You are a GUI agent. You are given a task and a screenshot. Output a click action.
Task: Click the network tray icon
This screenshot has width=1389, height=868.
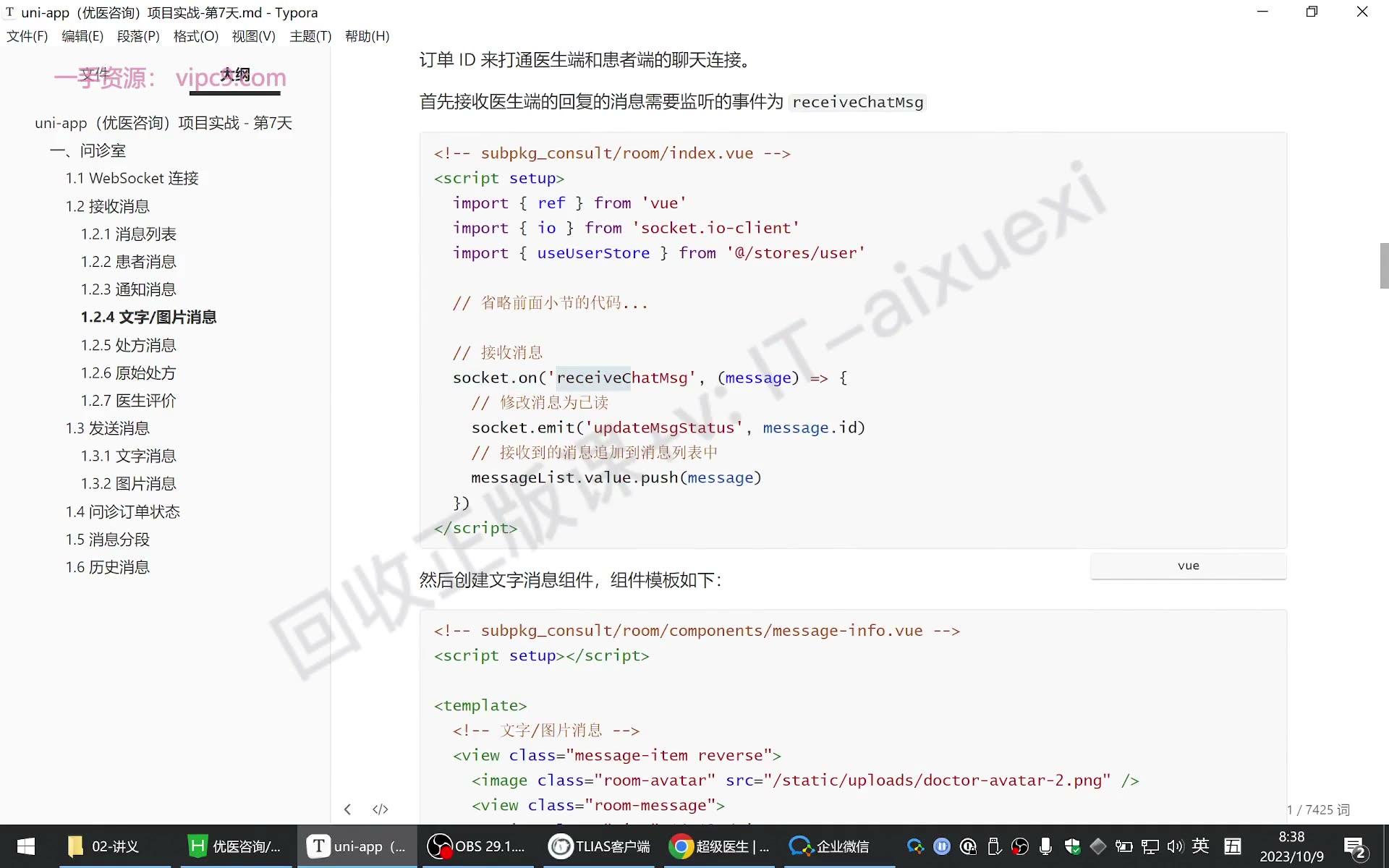[1150, 846]
